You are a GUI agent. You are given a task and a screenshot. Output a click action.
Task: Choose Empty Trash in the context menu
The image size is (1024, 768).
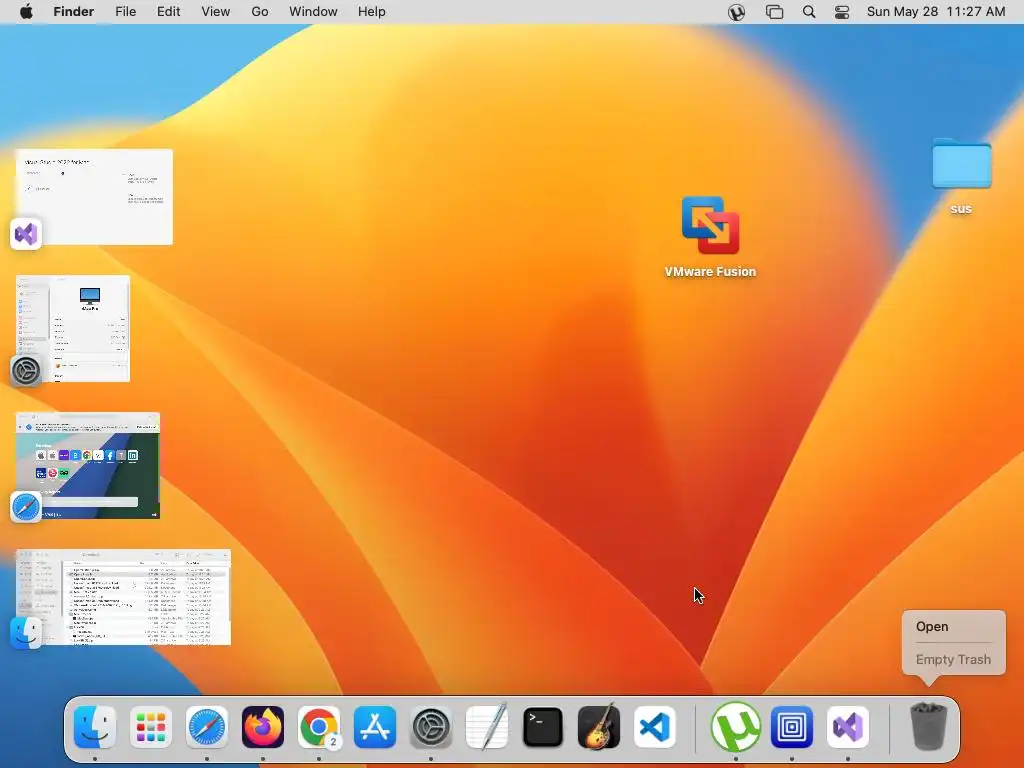953,659
